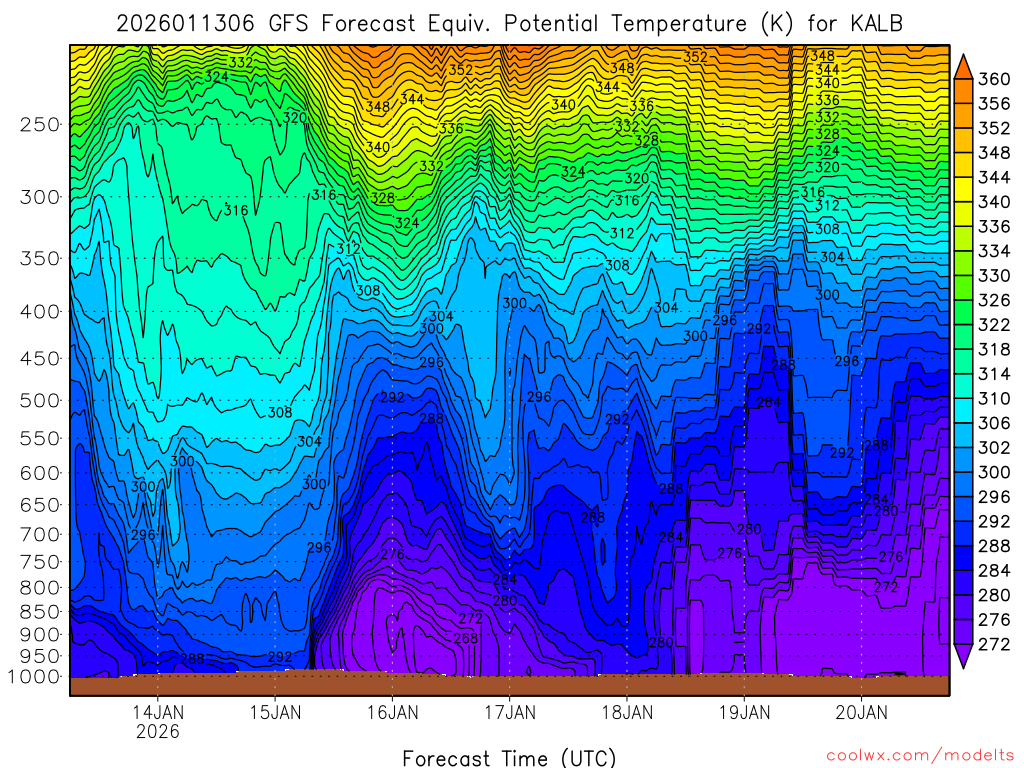Click the 450 pressure level axis label
Screen dimensions: 1024x768
pyautogui.click(x=40, y=359)
